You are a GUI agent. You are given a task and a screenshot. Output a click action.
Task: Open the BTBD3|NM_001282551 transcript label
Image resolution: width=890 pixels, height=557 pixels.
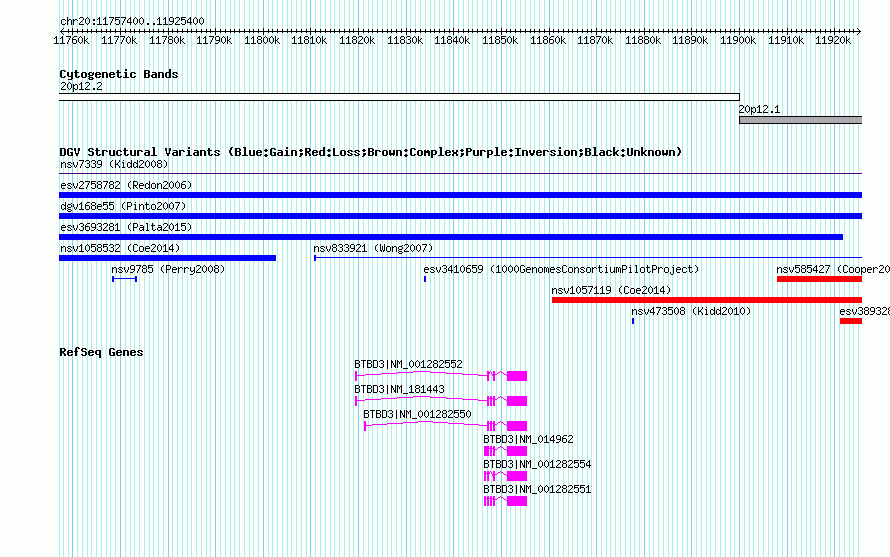click(x=537, y=489)
